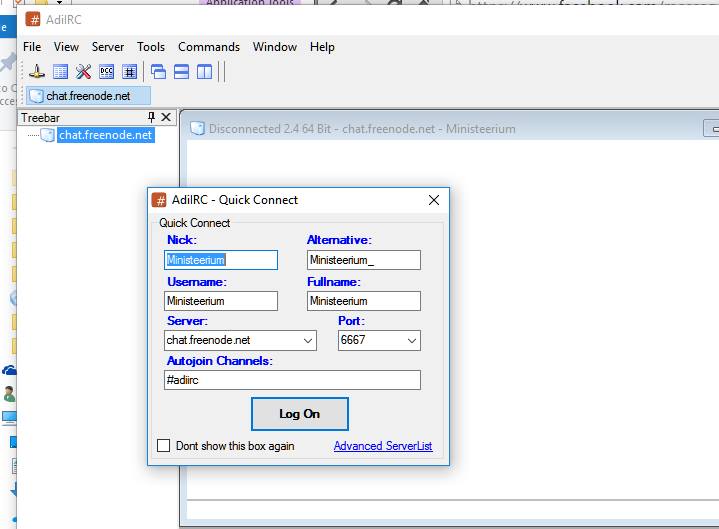
Task: Open the DCC toolbar icon
Action: point(106,72)
